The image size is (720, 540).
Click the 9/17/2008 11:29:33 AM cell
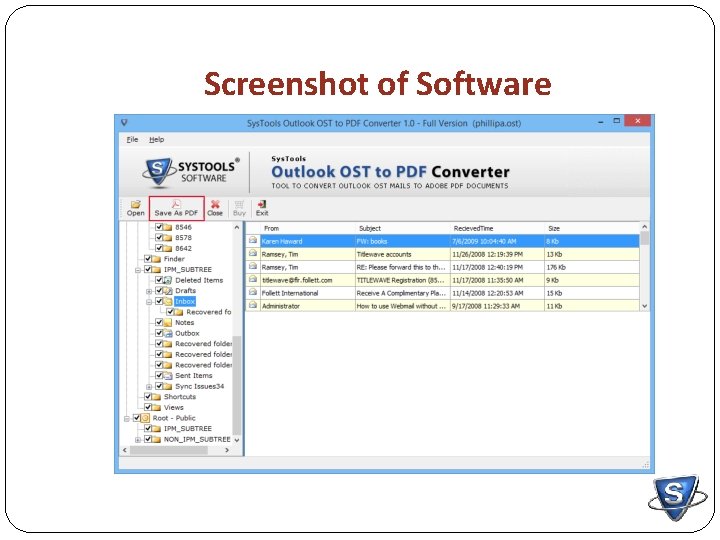486,306
